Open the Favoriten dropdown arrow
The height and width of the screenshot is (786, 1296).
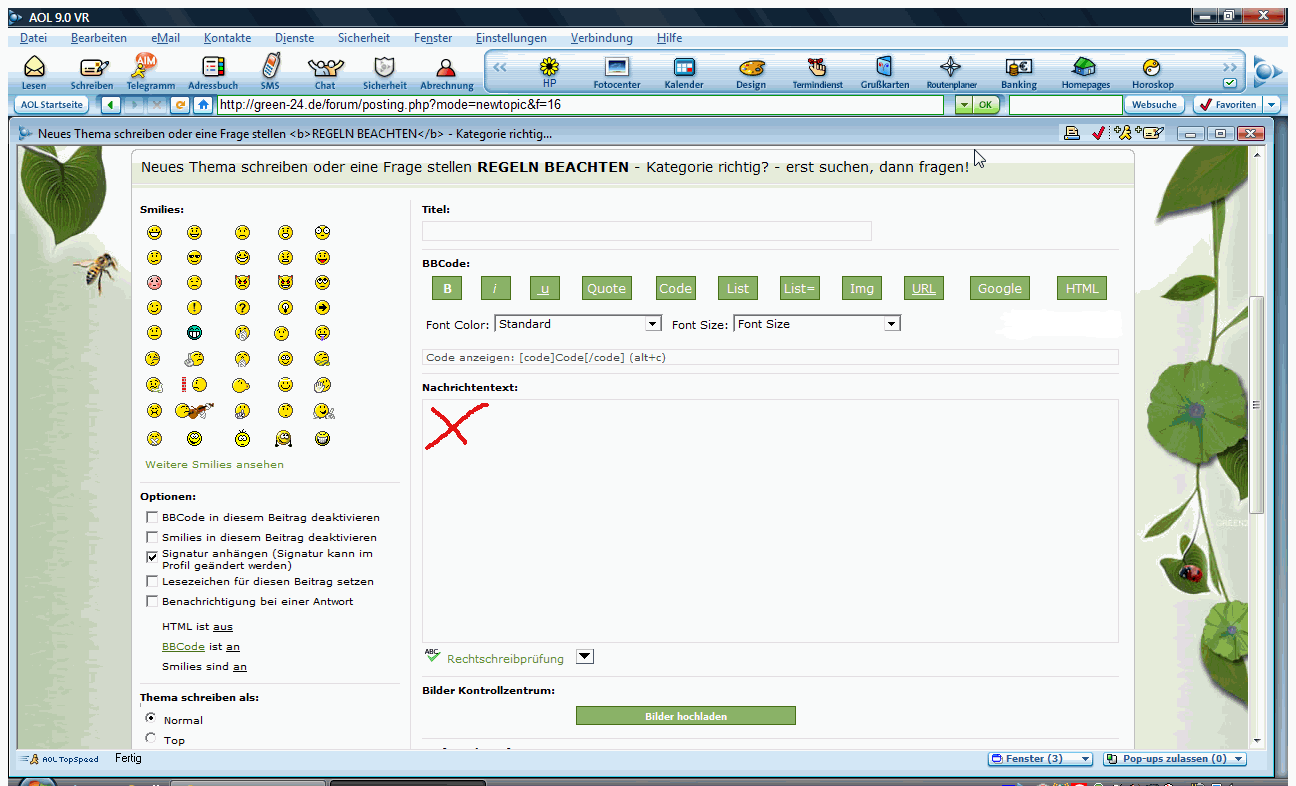[x=1271, y=105]
